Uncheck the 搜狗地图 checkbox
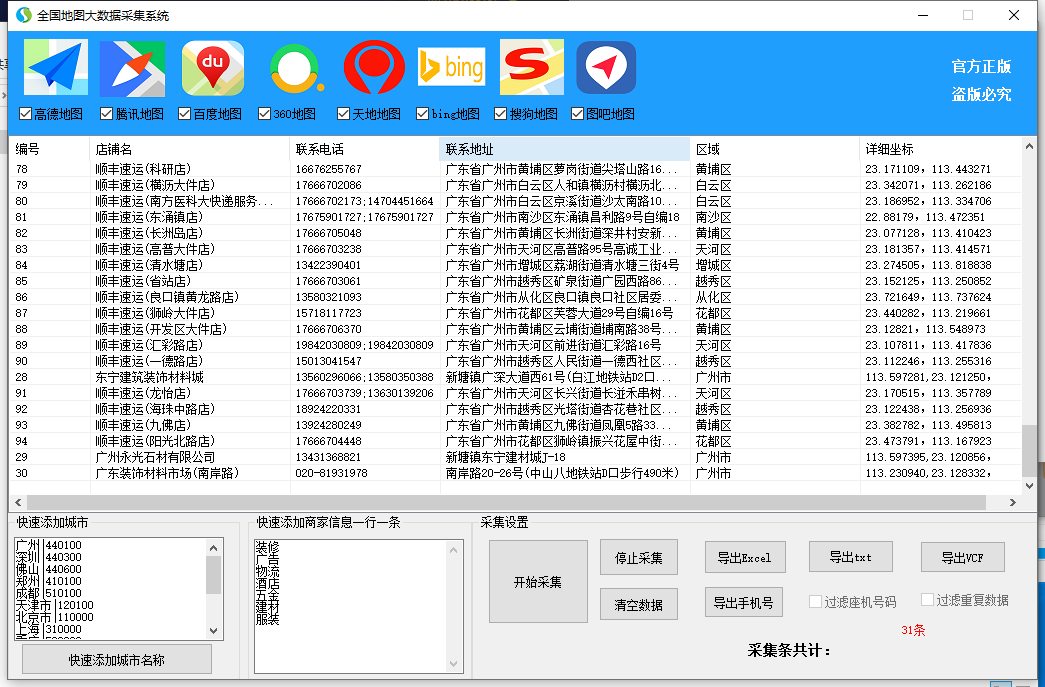The image size is (1045, 687). (501, 114)
